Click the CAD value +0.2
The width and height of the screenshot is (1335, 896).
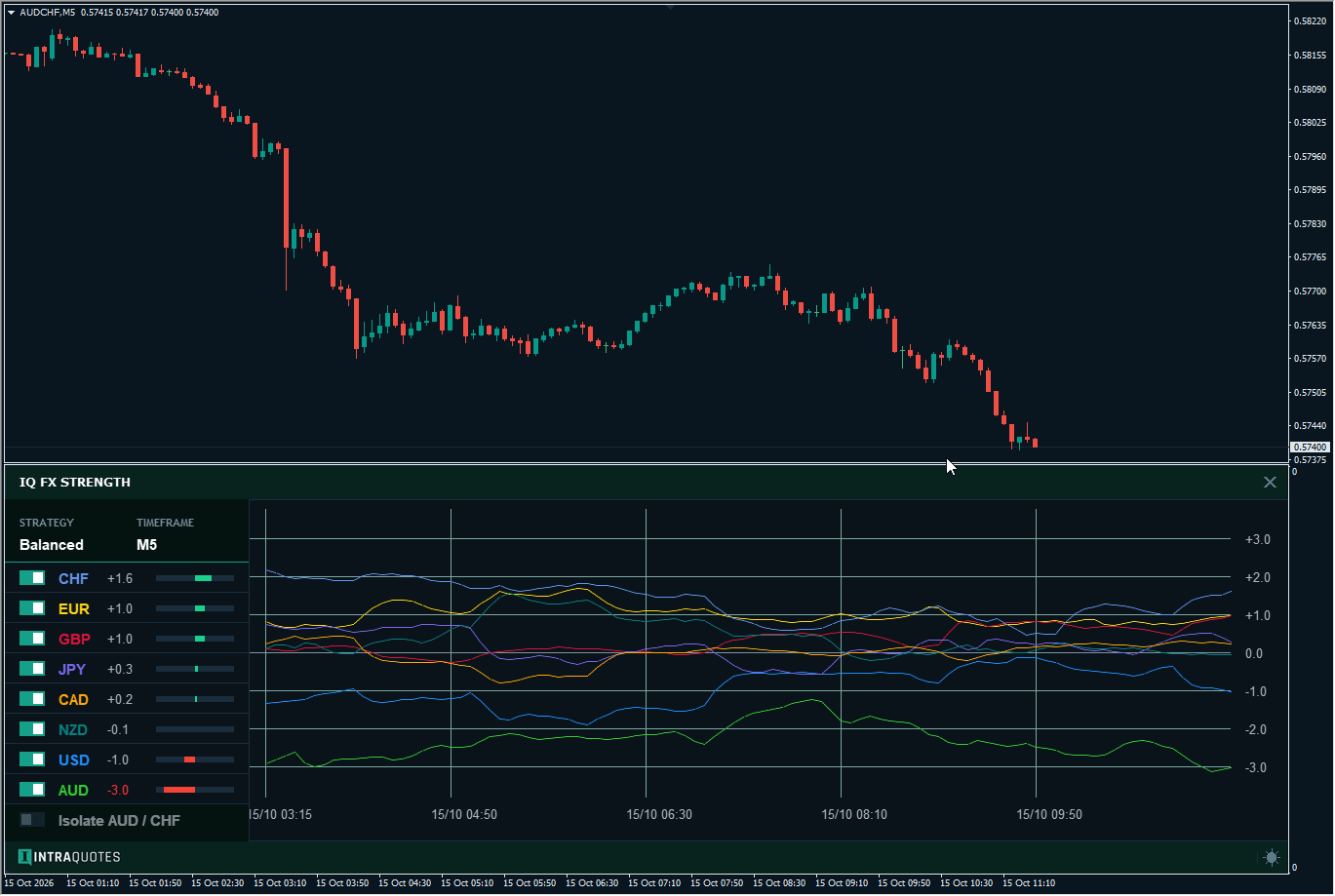120,699
